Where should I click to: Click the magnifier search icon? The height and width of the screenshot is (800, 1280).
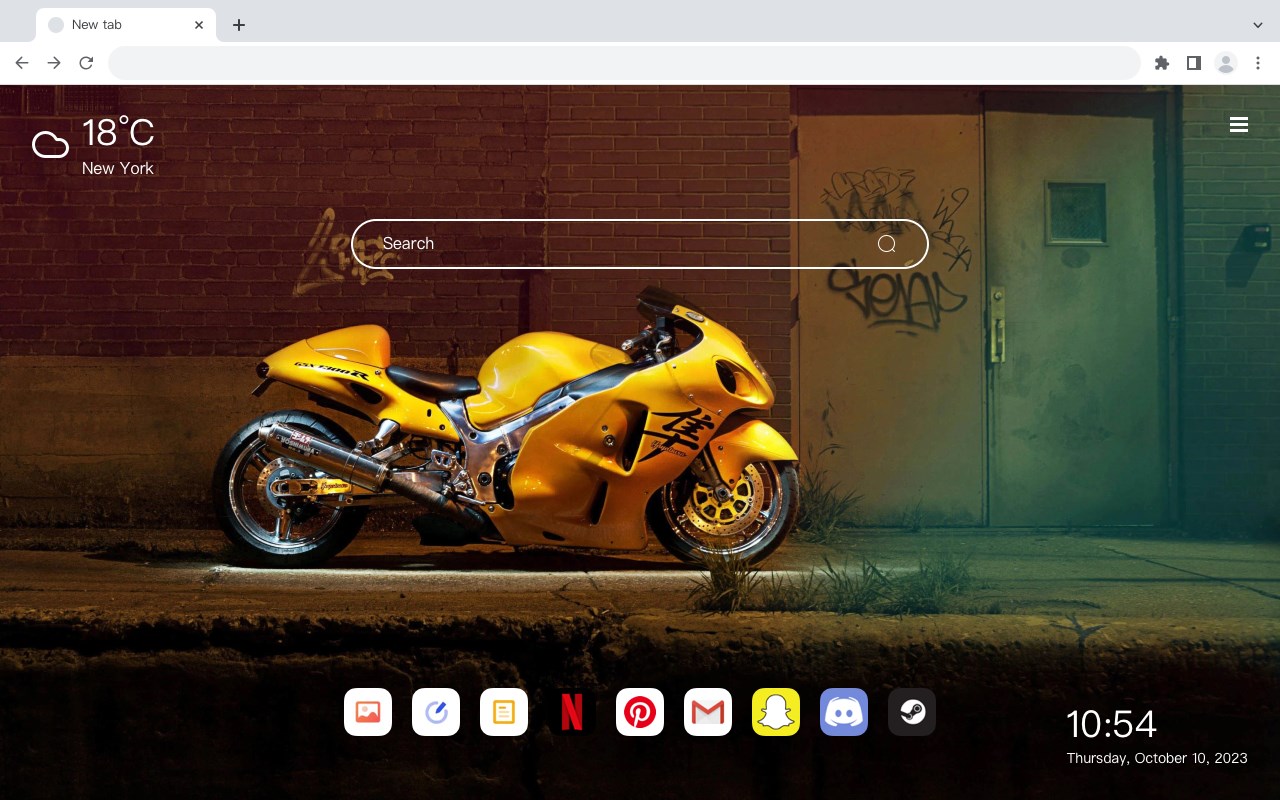click(887, 244)
